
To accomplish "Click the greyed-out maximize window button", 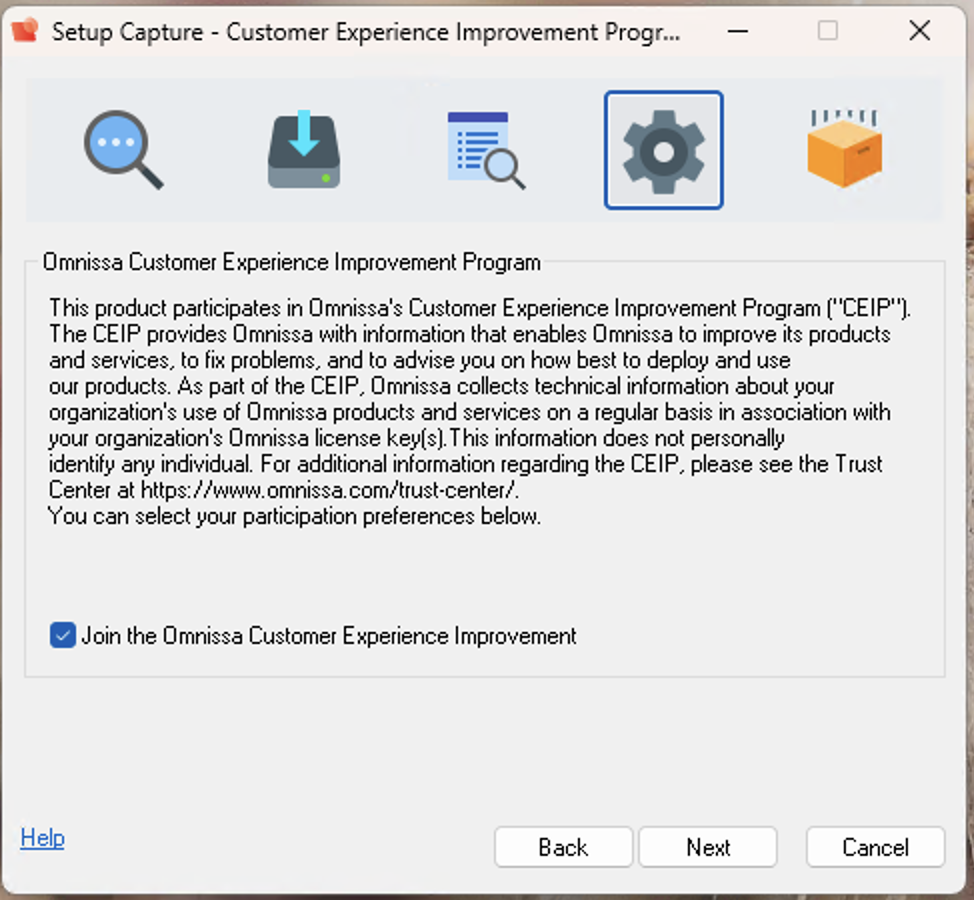I will 828,31.
